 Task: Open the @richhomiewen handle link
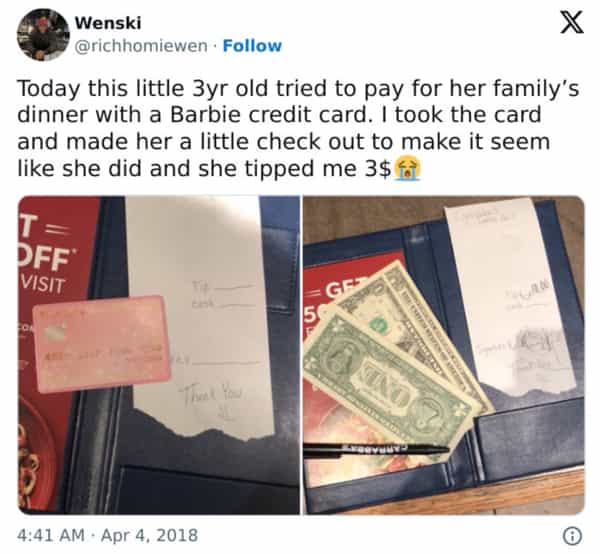point(141,46)
